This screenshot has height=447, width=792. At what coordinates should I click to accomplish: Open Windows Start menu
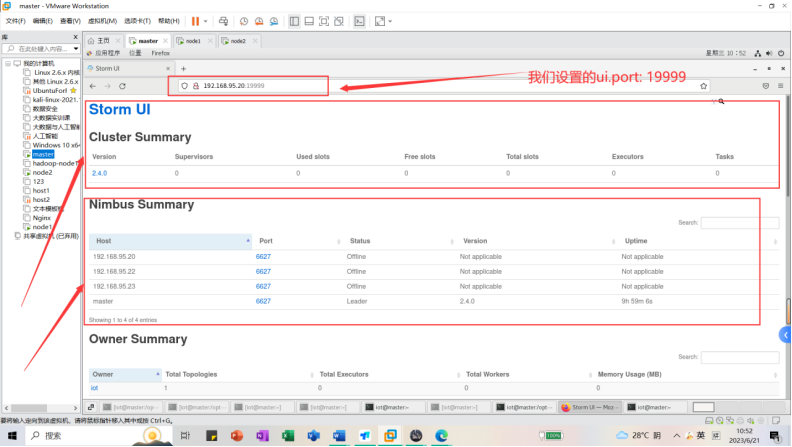(12, 435)
